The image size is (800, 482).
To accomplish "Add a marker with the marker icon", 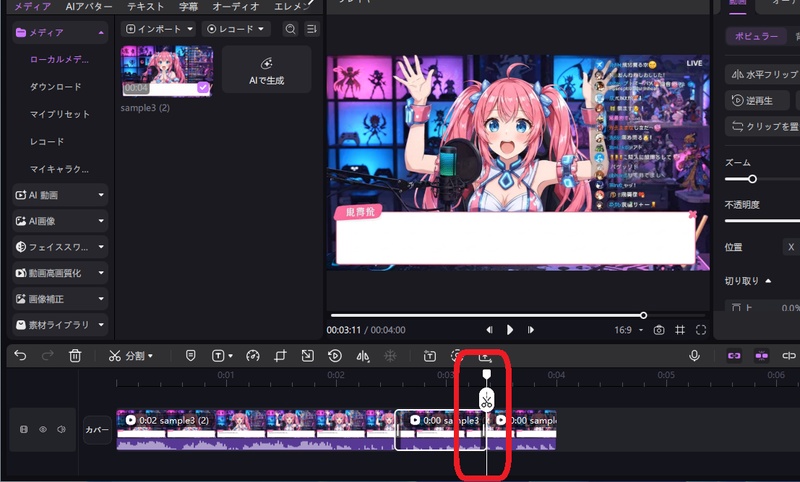I will point(190,356).
